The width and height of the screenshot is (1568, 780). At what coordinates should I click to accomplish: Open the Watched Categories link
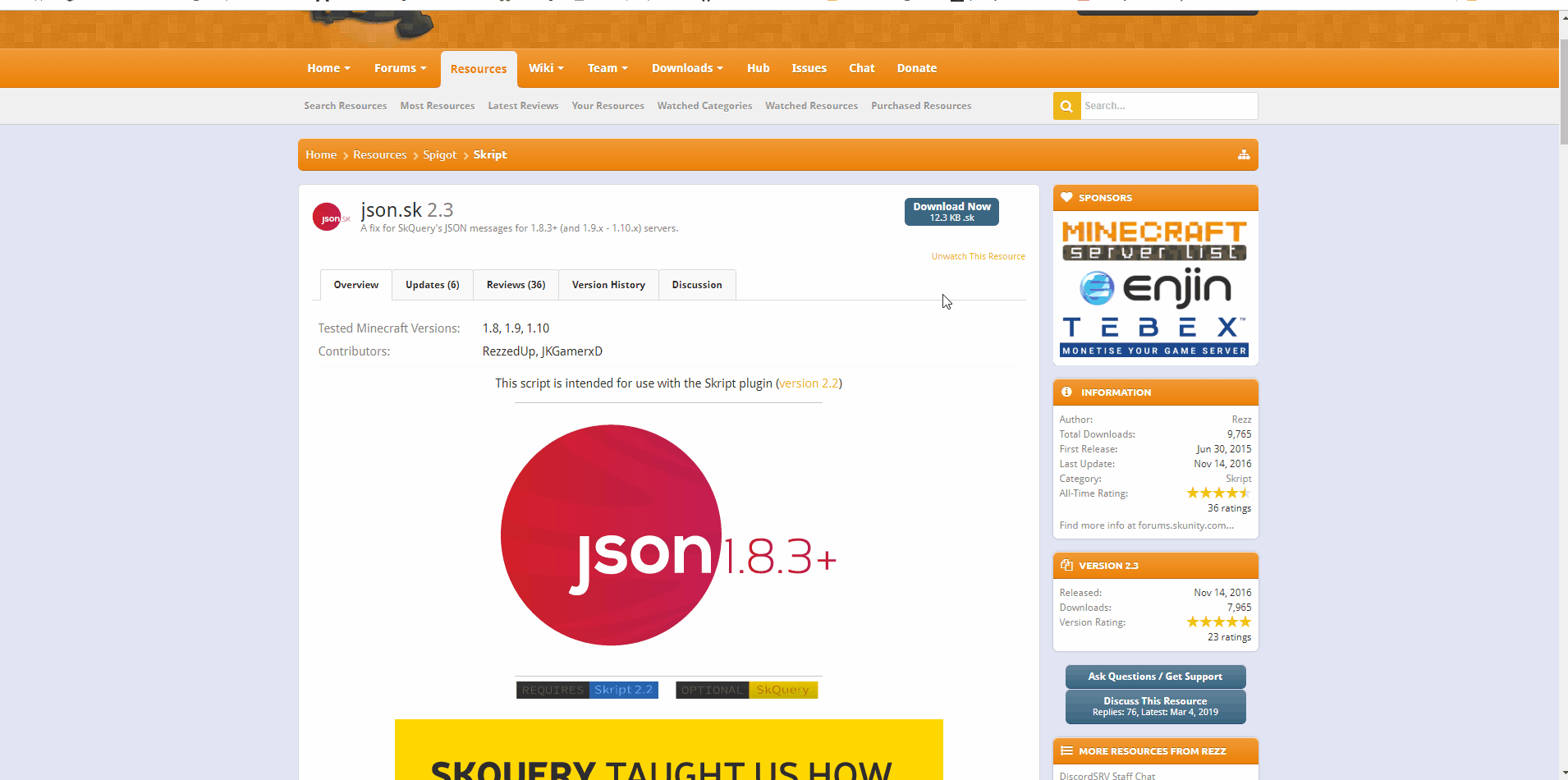tap(704, 106)
